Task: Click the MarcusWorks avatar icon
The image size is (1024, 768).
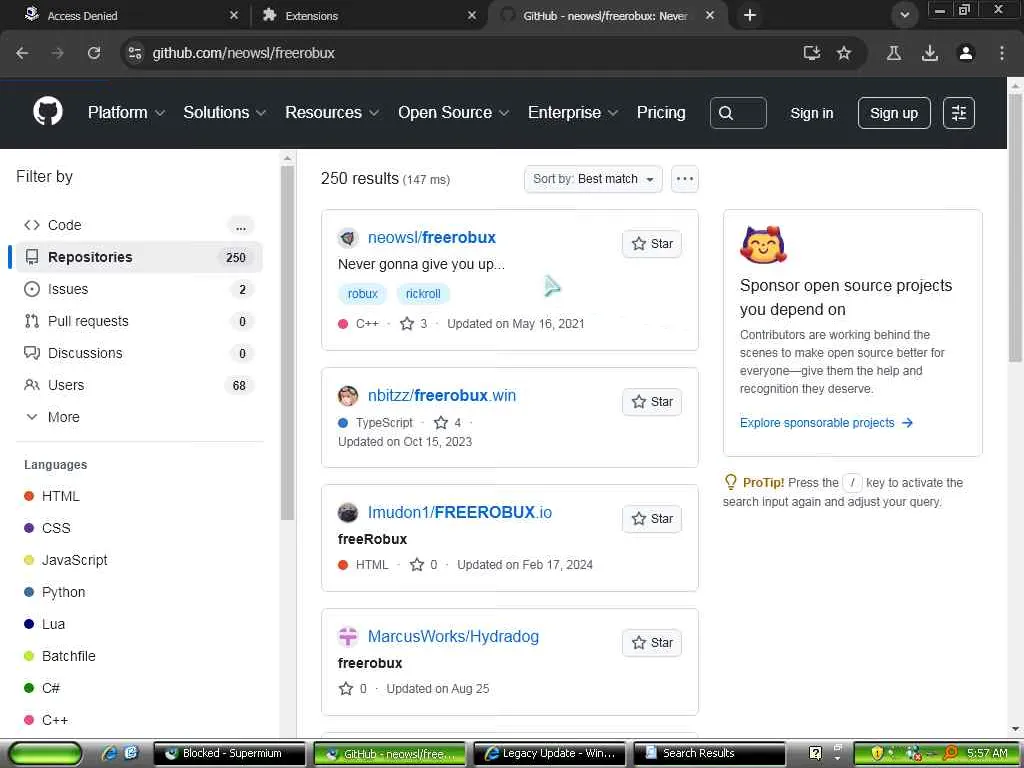Action: [348, 636]
